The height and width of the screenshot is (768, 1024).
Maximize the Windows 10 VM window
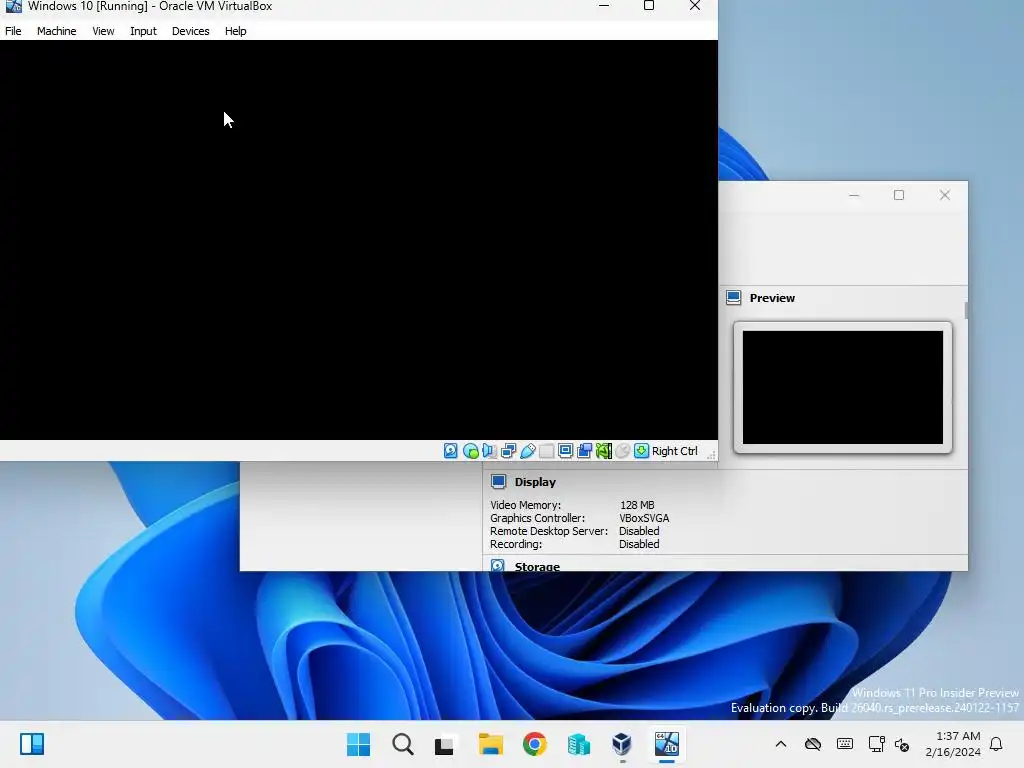click(x=648, y=6)
